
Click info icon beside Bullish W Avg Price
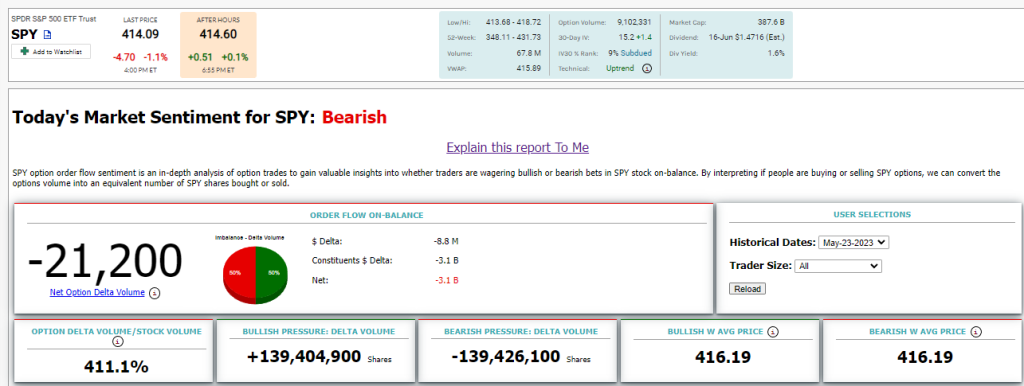[x=773, y=332]
